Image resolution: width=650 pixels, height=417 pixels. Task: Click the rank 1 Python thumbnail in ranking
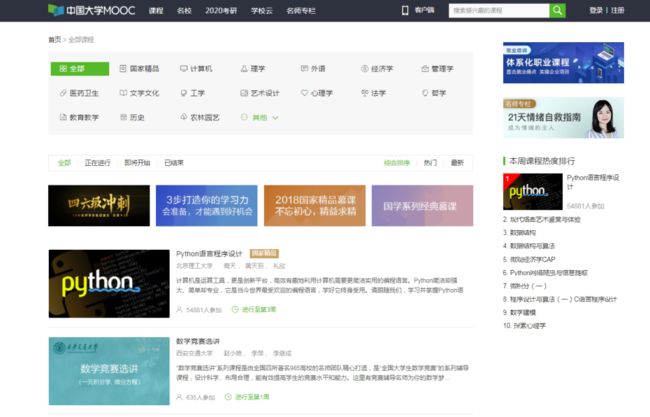tap(533, 192)
